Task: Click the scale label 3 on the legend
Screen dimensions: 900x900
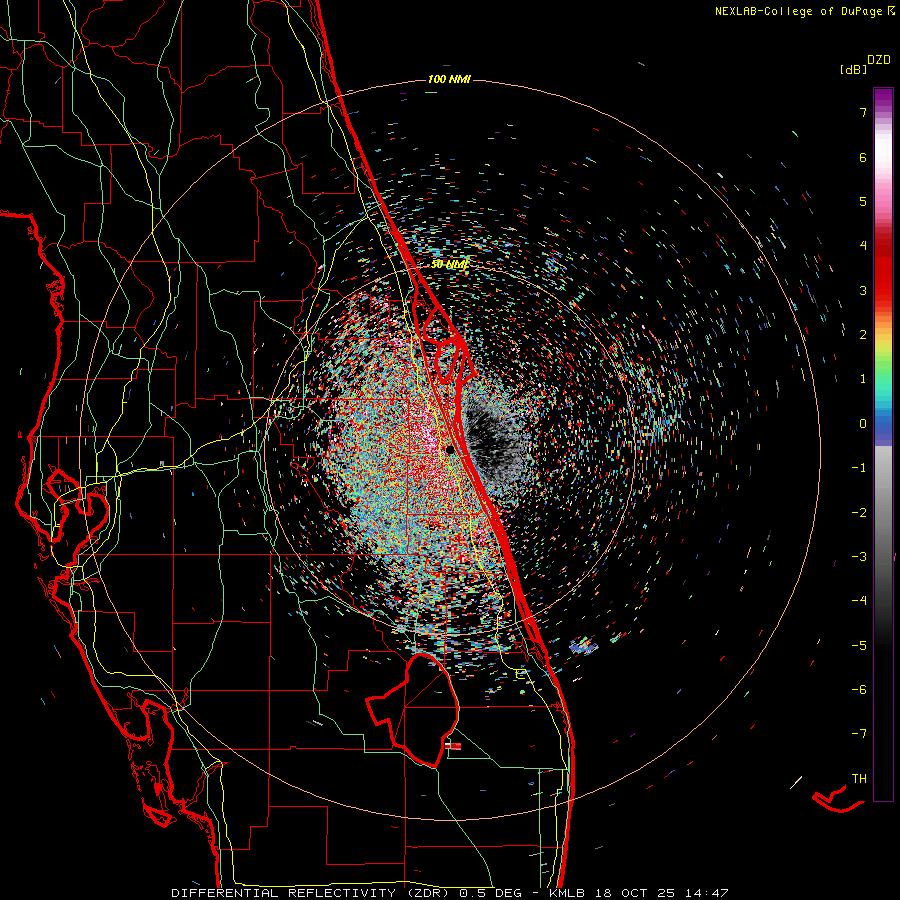Action: coord(863,290)
